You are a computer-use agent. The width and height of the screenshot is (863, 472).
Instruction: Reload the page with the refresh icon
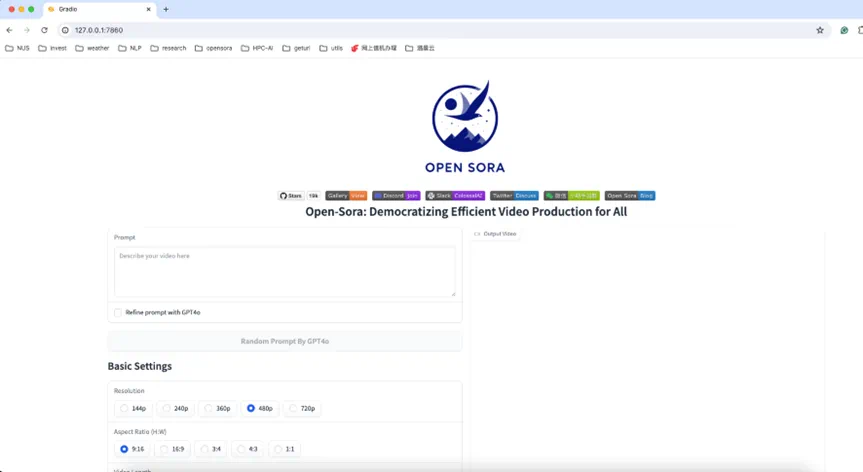(x=44, y=30)
